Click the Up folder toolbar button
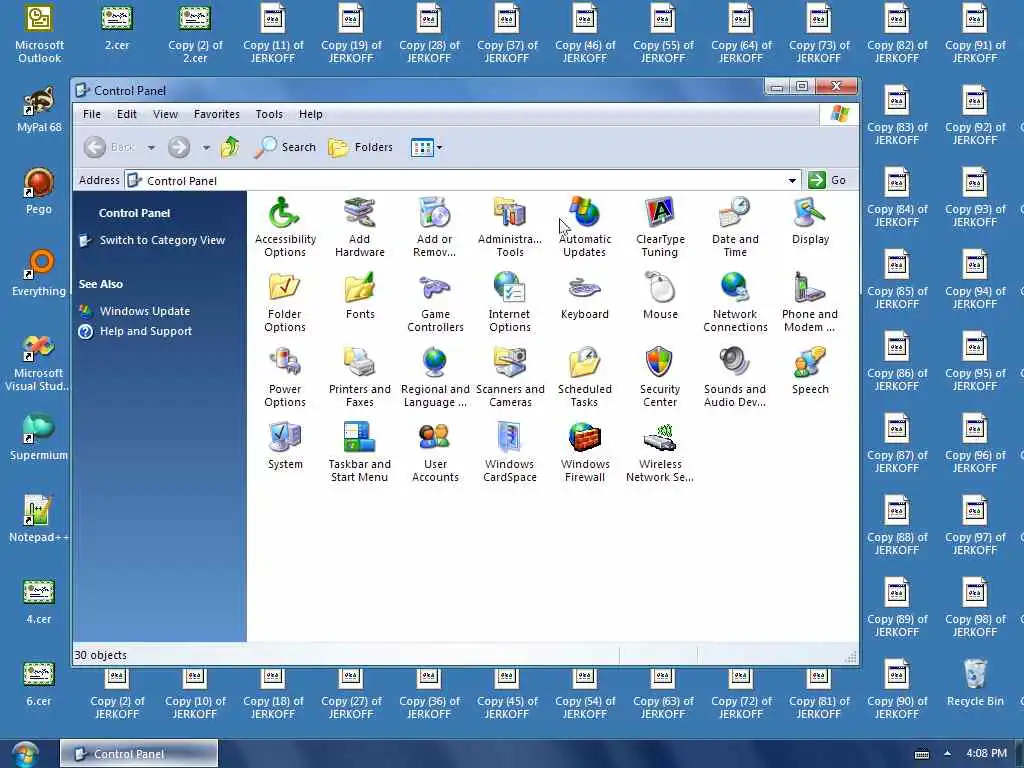The image size is (1024, 768). pyautogui.click(x=230, y=148)
